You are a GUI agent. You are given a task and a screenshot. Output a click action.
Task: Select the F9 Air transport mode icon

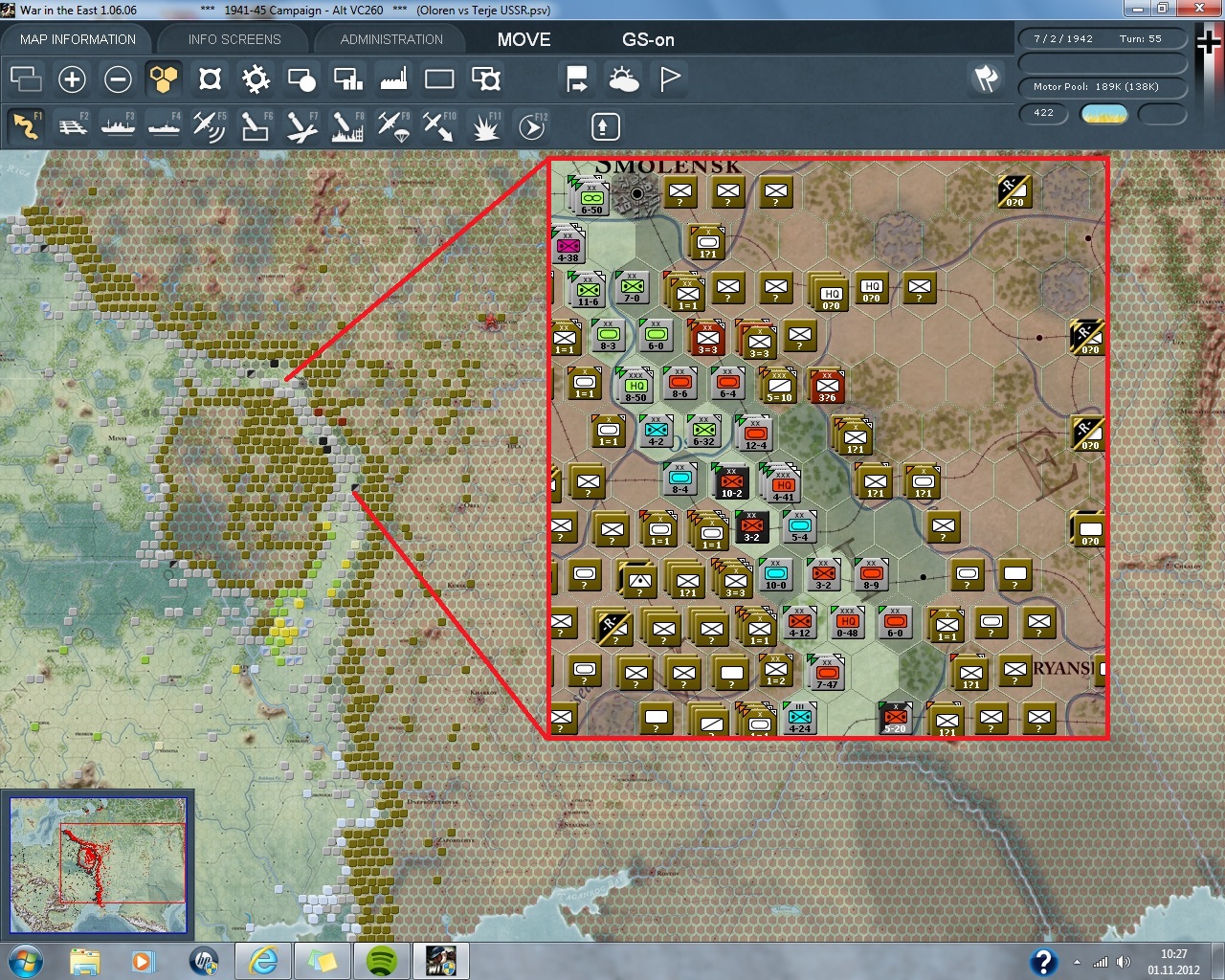tap(393, 126)
